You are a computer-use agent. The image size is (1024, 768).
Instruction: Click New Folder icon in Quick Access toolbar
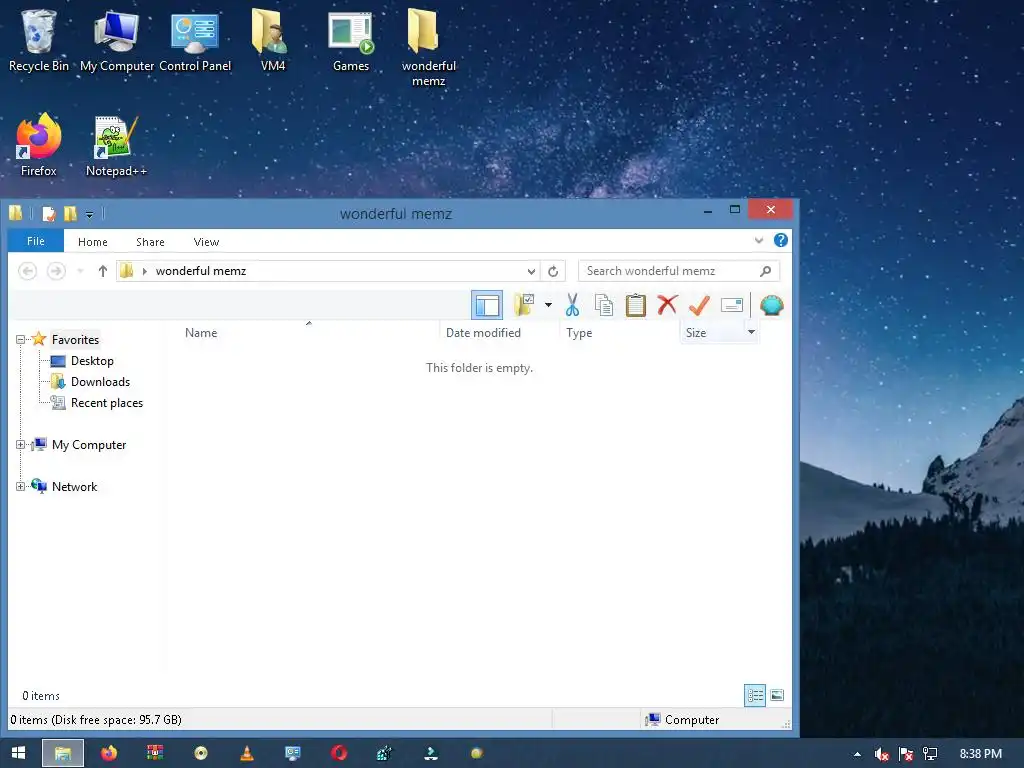click(x=70, y=214)
